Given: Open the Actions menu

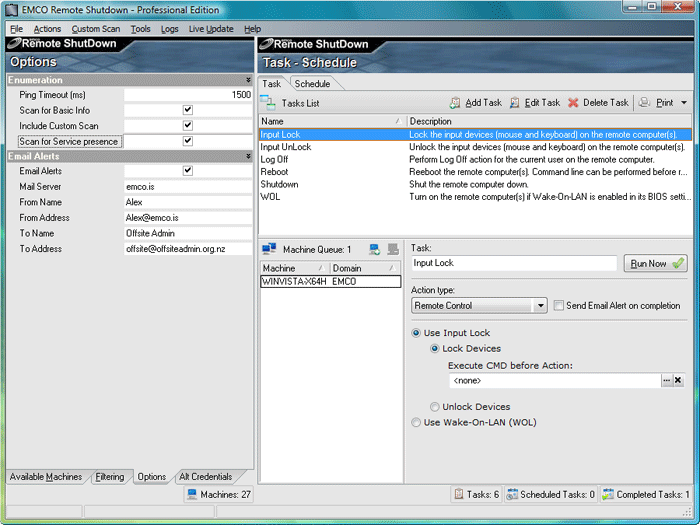Looking at the screenshot, I should tap(47, 29).
